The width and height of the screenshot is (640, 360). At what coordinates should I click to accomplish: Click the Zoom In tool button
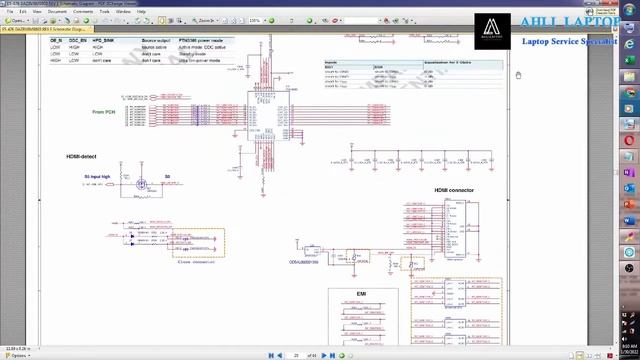coord(202,20)
